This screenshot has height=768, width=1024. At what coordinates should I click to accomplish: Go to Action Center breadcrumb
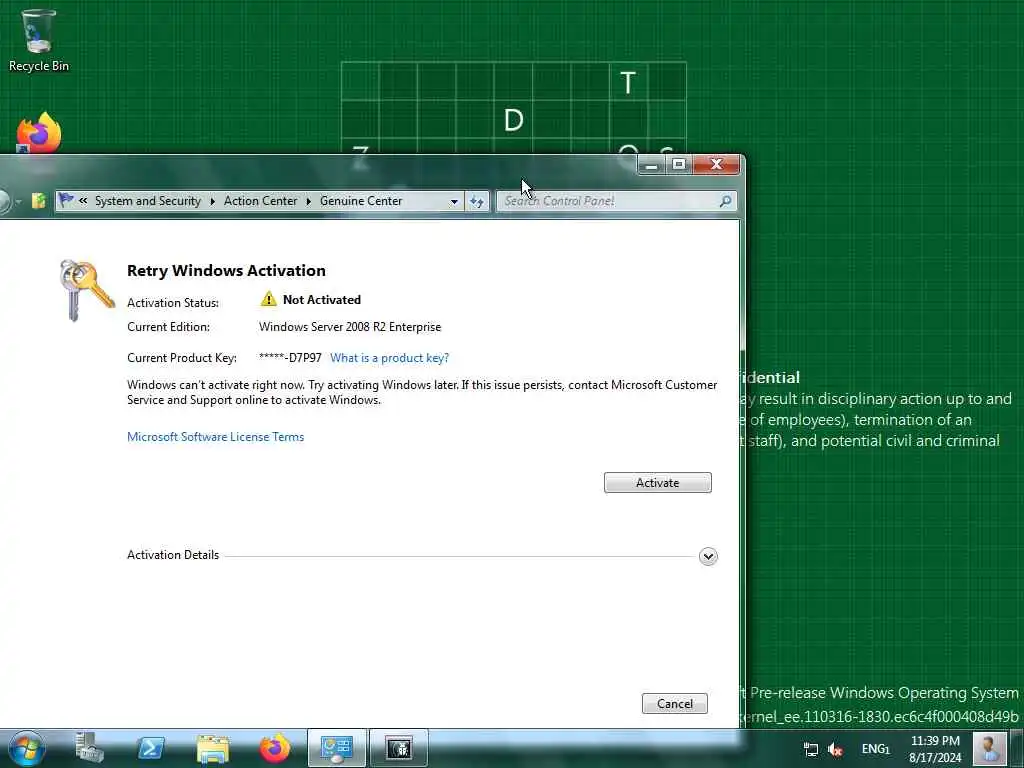click(x=261, y=201)
